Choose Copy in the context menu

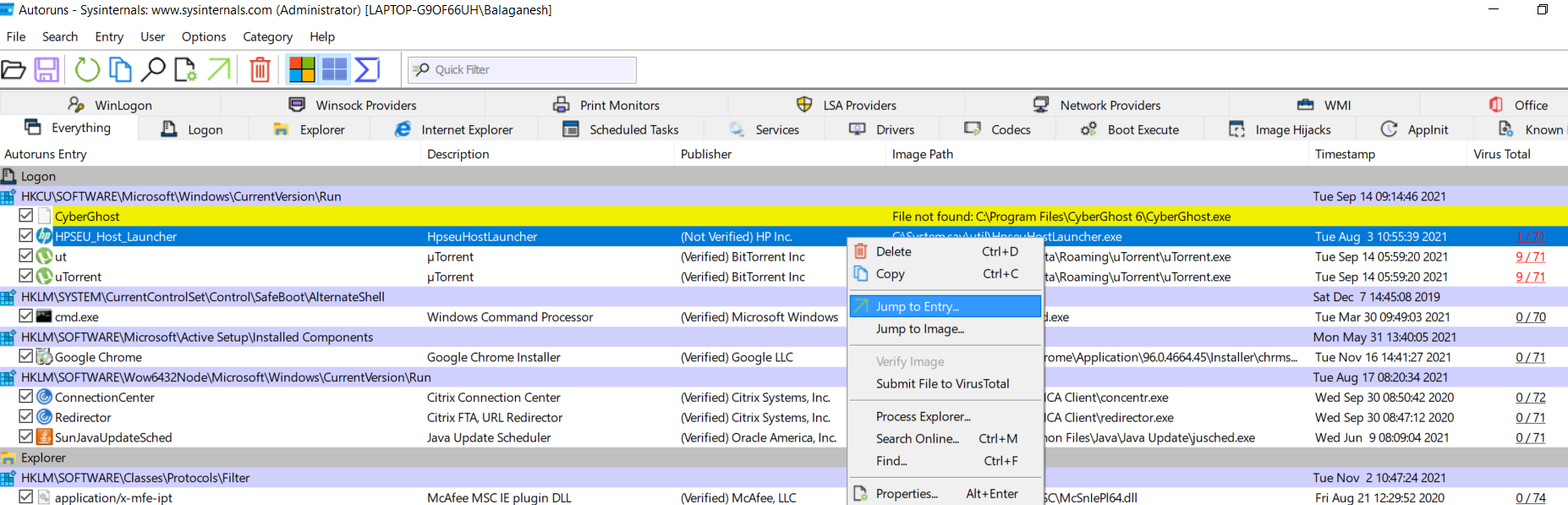(x=945, y=273)
